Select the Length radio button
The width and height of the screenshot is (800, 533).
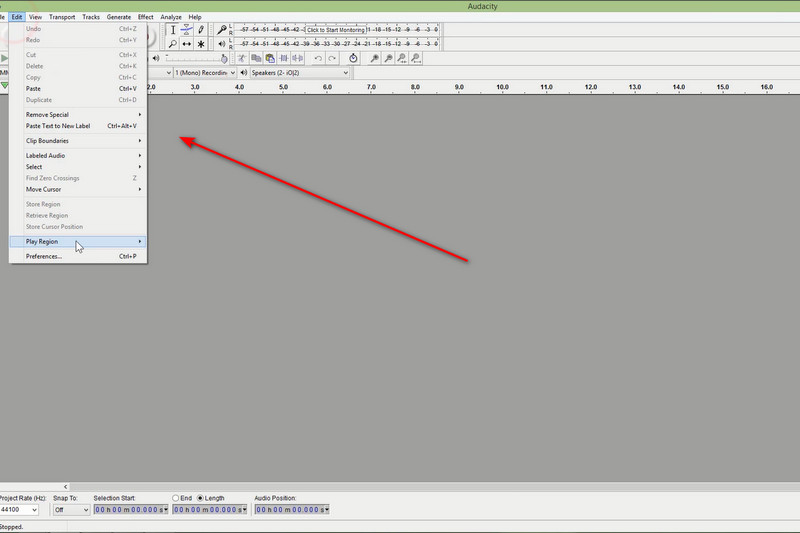[200, 498]
